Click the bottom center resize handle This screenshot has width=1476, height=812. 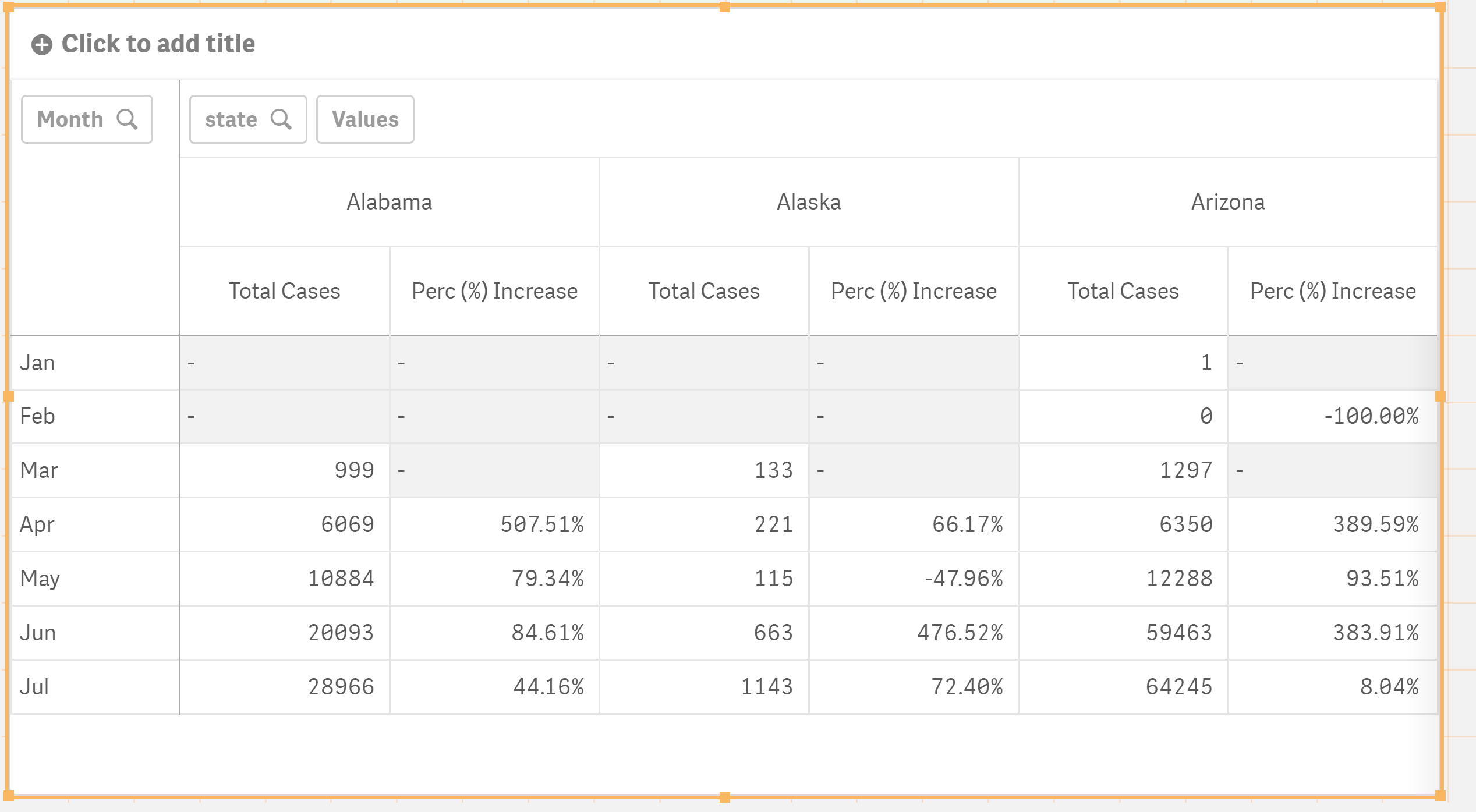tap(725, 797)
